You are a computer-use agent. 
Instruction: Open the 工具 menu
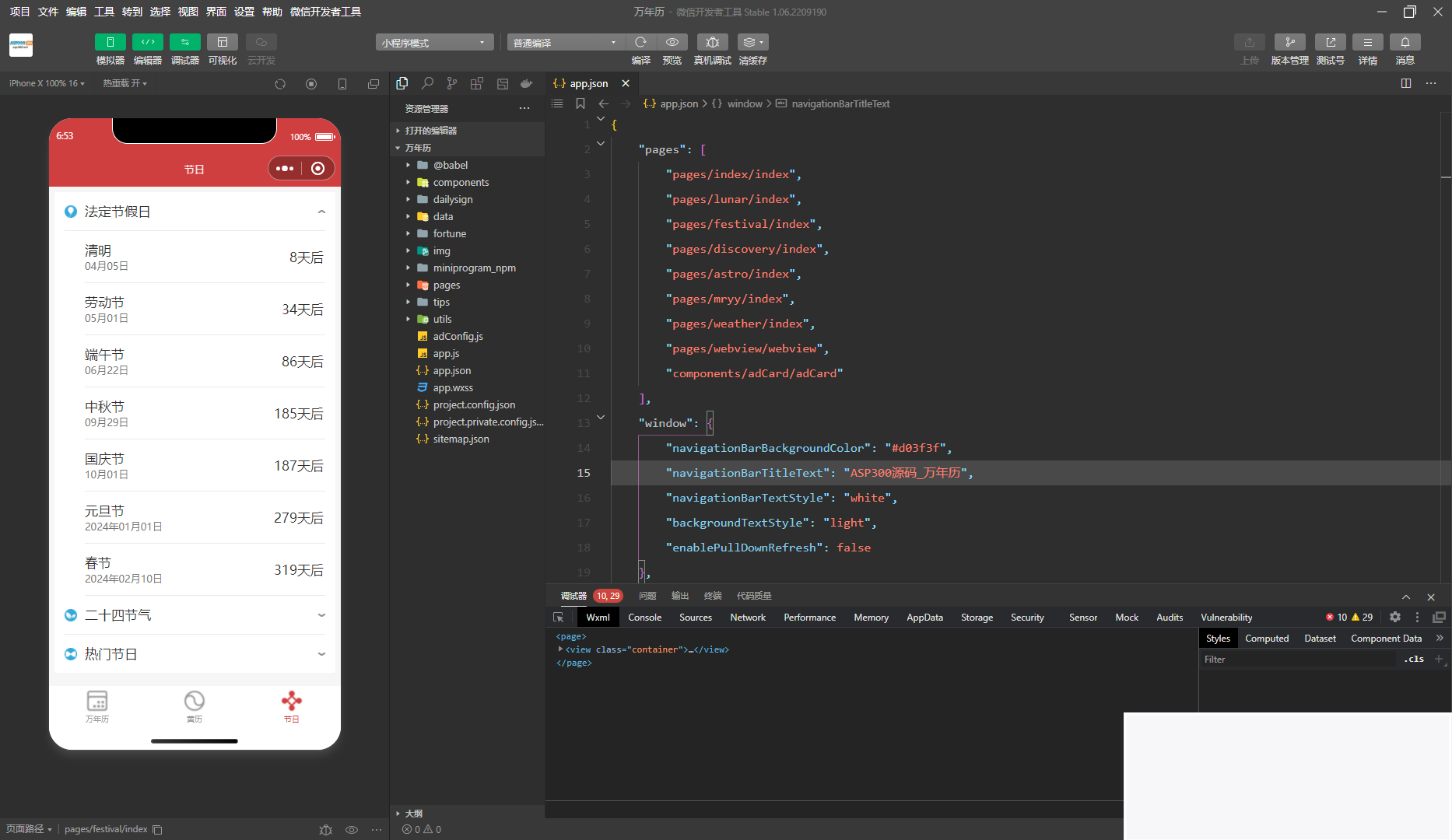point(104,12)
